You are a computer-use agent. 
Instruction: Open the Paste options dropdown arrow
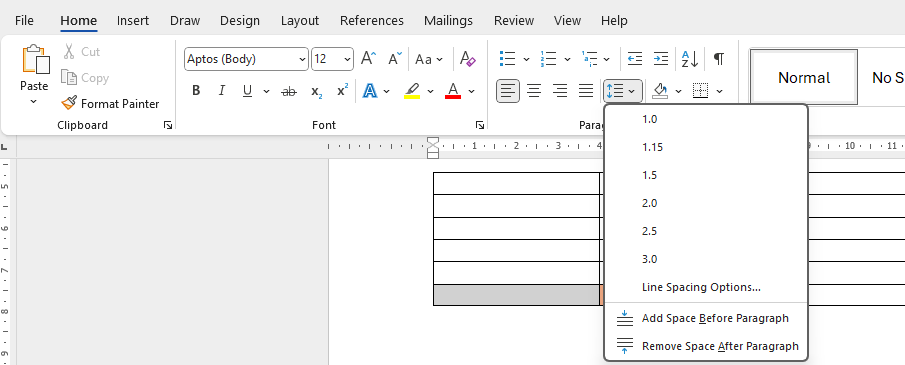tap(33, 101)
